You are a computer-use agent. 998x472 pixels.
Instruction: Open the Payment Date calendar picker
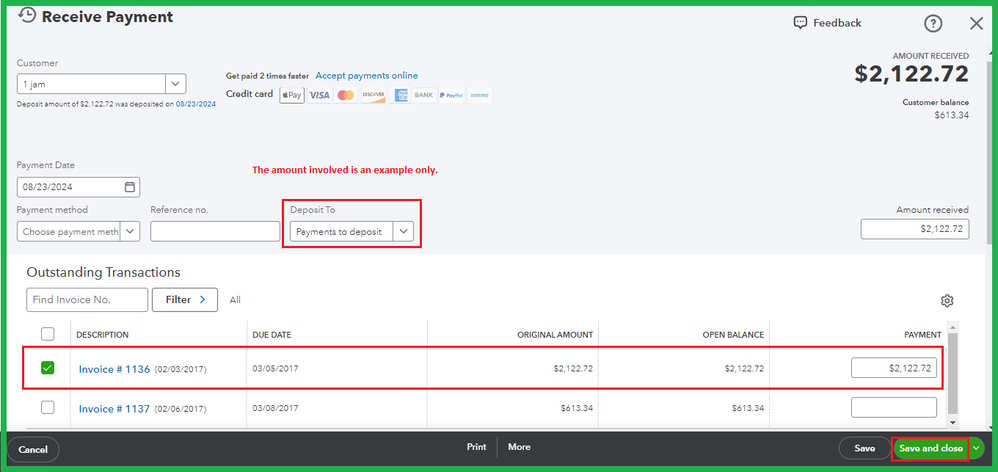(130, 187)
